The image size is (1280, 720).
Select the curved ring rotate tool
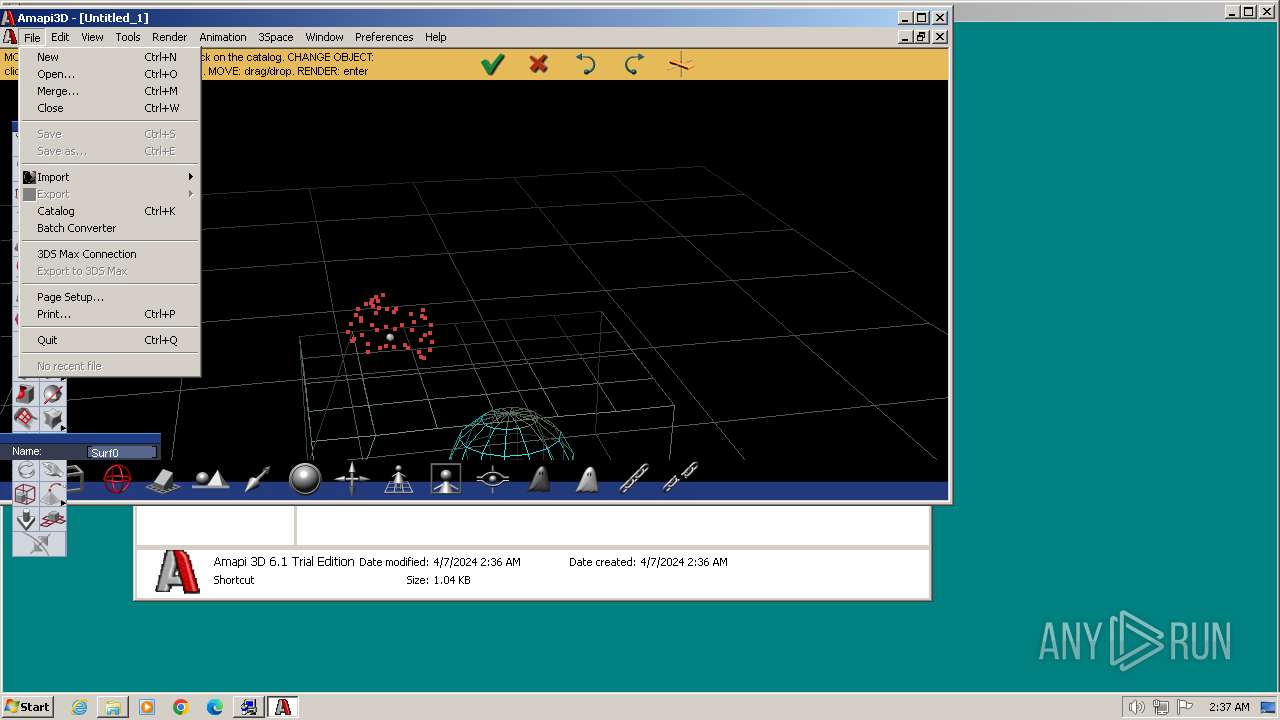26,471
